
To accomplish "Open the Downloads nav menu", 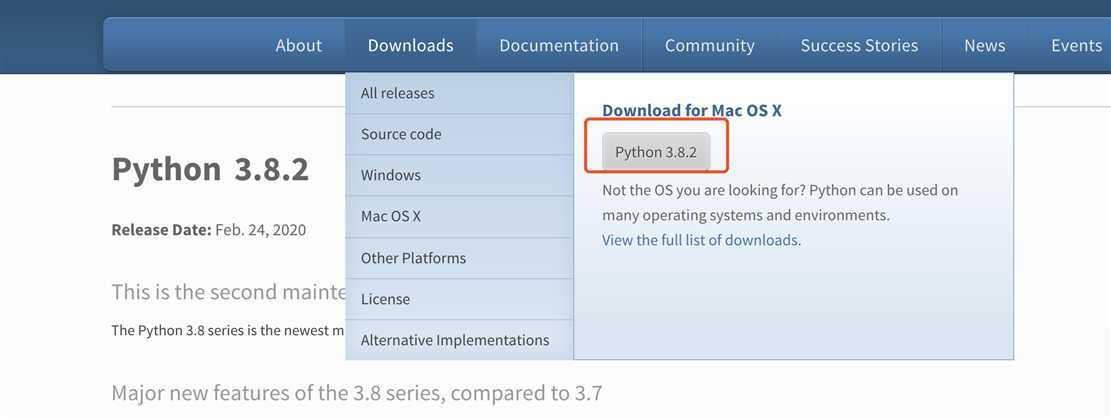I will tap(410, 45).
